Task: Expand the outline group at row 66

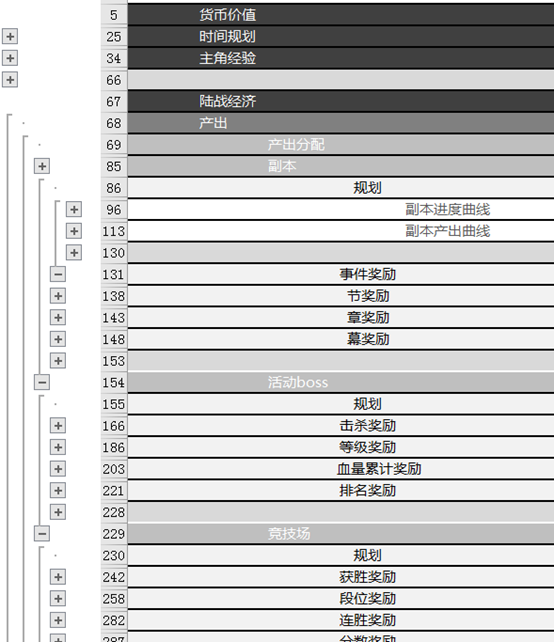Action: click(10, 79)
